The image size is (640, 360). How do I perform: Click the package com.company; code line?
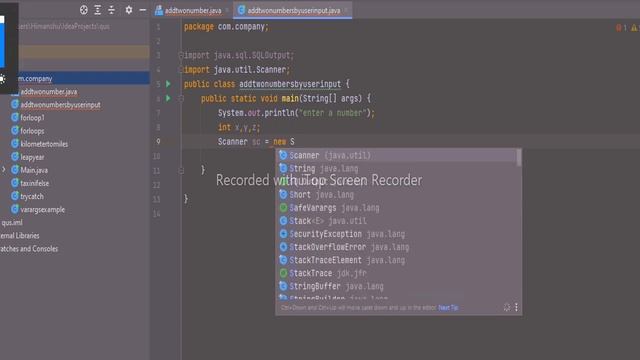tap(226, 27)
